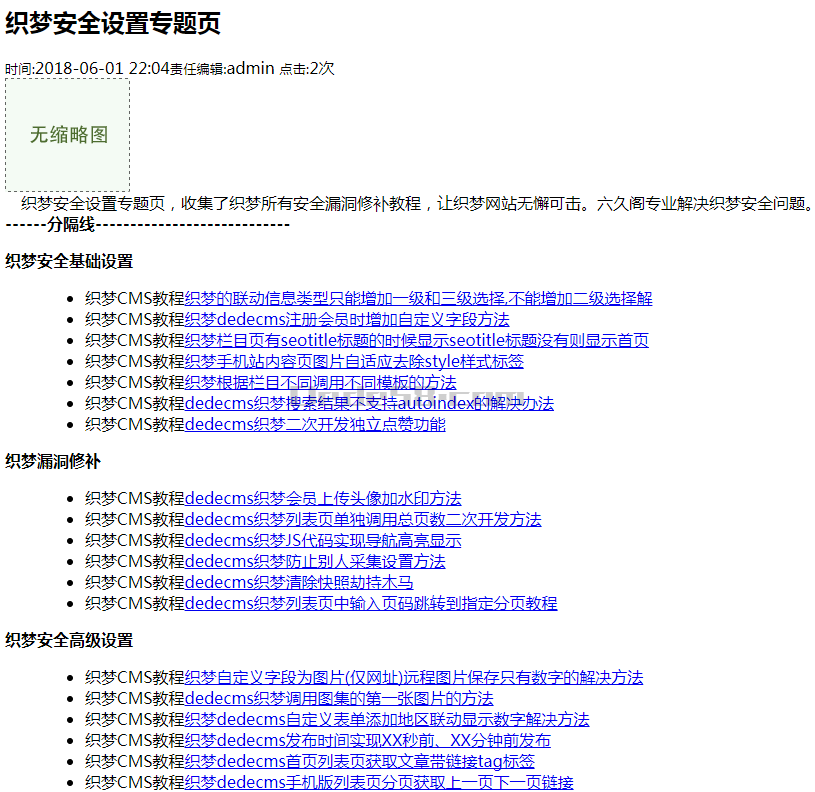Open link dedecms织梦清除快照劫持木马

click(299, 582)
